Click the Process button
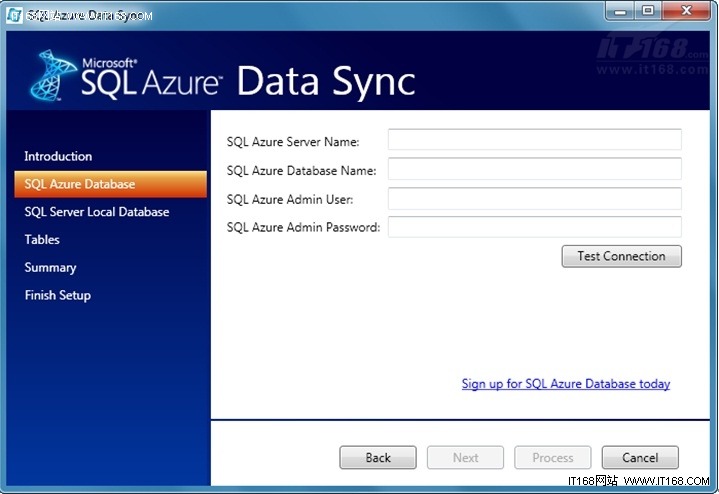Screen dimensions: 719x494 pyautogui.click(x=553, y=457)
